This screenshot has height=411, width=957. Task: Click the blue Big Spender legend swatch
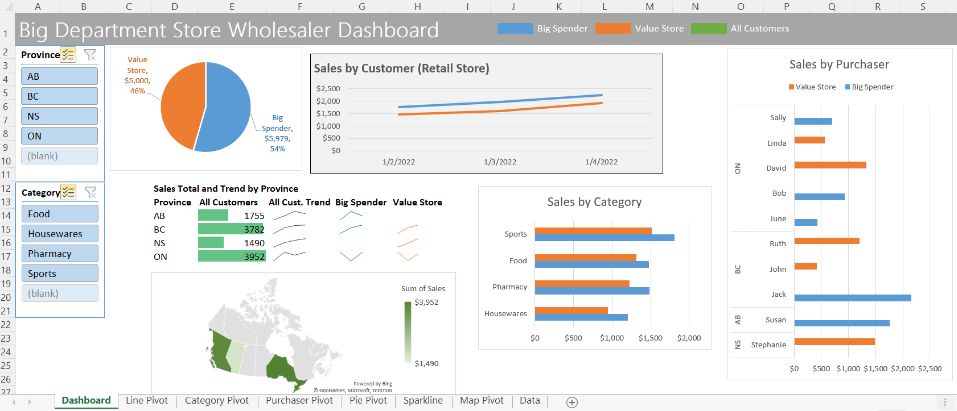(514, 29)
